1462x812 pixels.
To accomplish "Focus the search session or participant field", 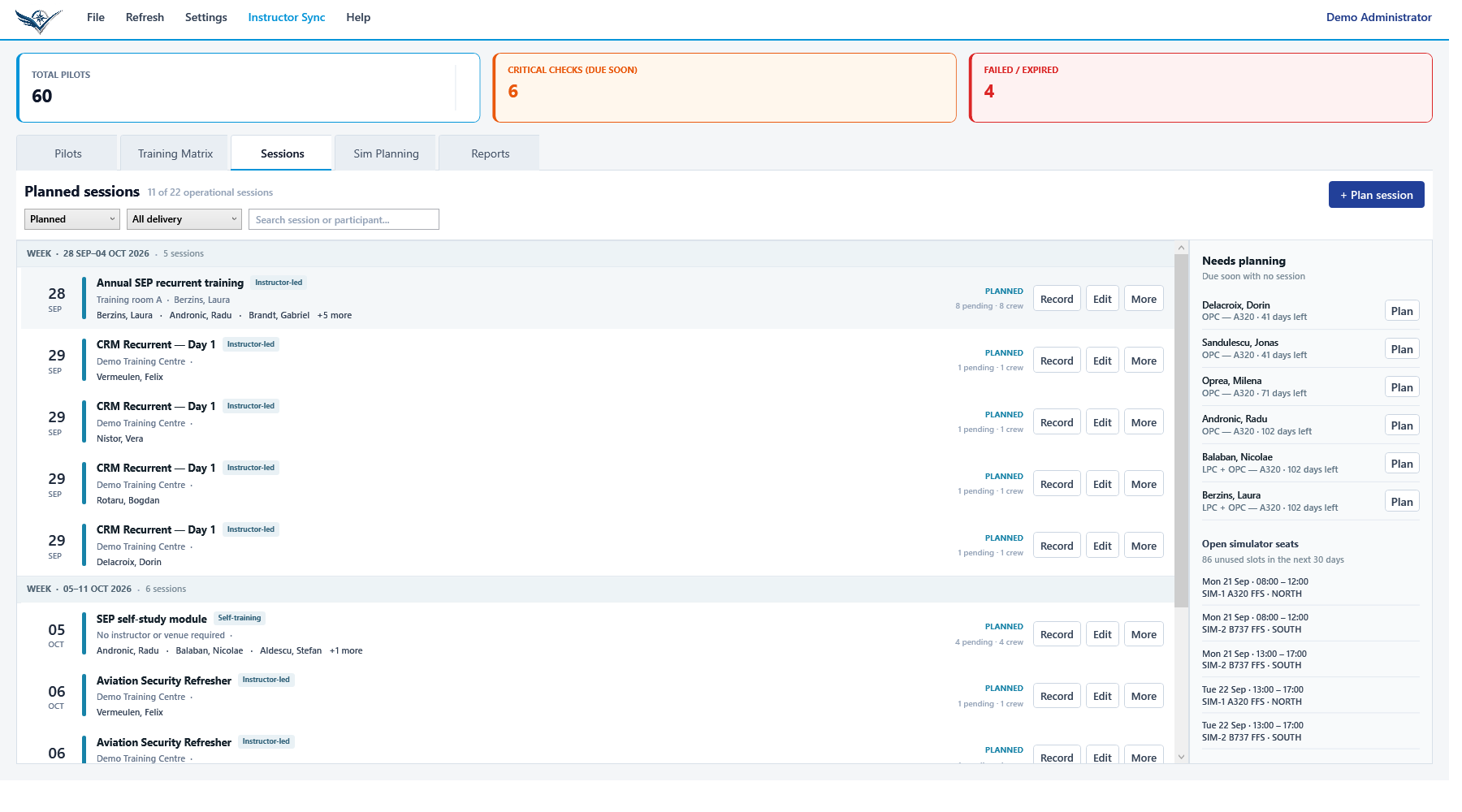I will pos(344,219).
